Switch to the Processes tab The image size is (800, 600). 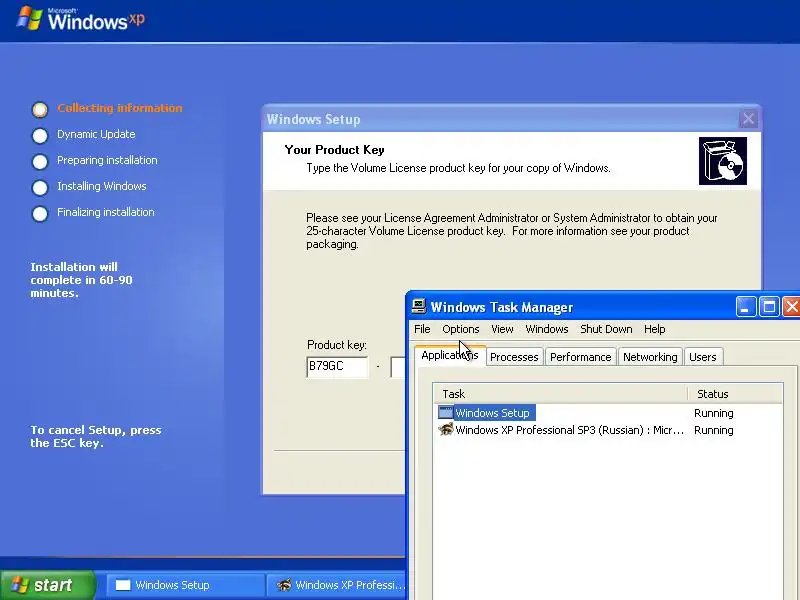click(x=514, y=357)
